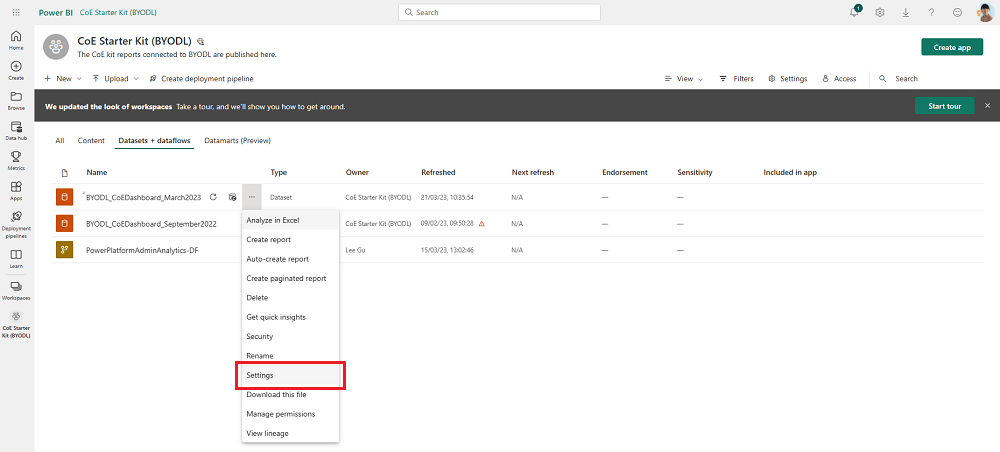The height and width of the screenshot is (452, 1000).
Task: Expand the View dropdown
Action: point(684,78)
